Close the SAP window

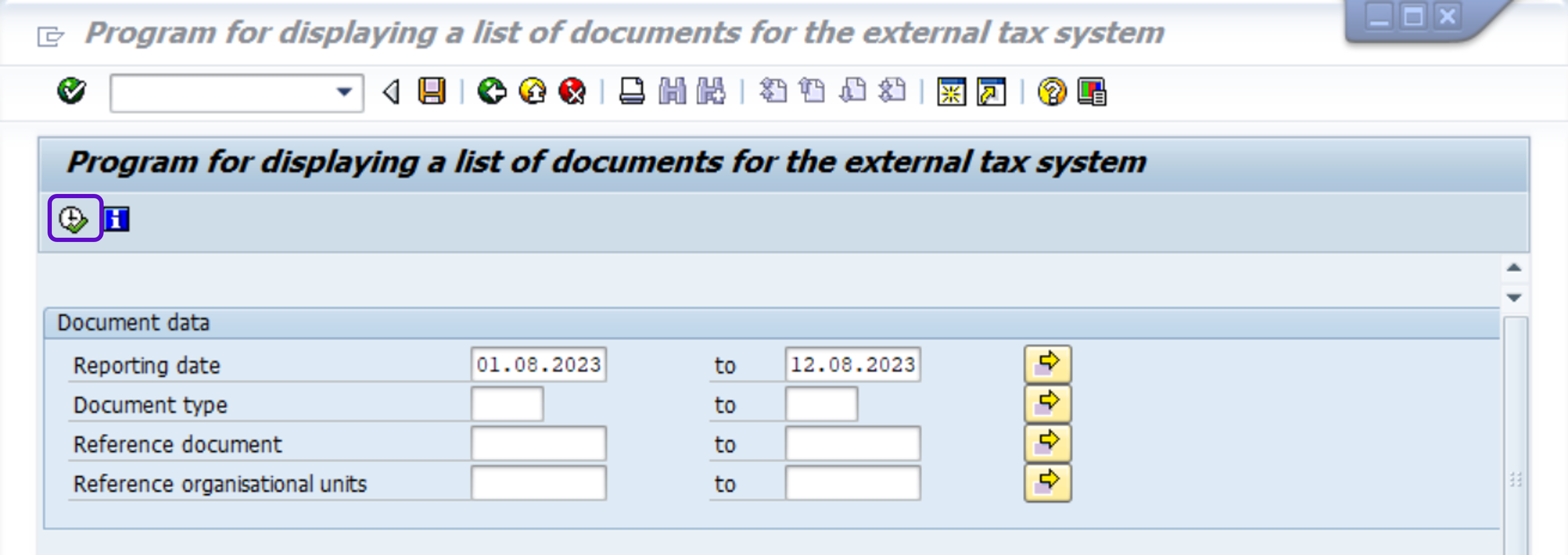tap(1447, 16)
